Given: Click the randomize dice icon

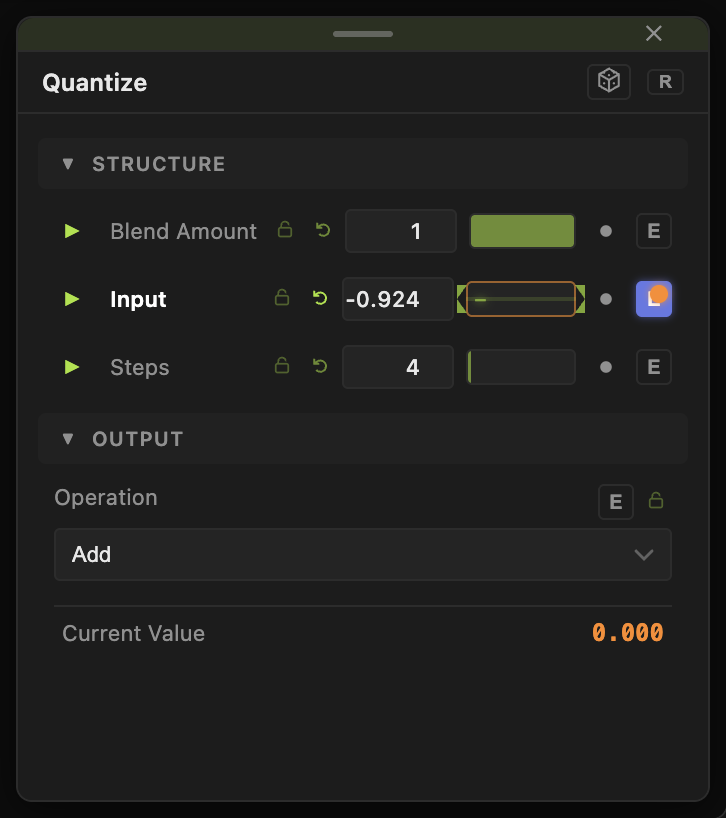Looking at the screenshot, I should click(609, 81).
